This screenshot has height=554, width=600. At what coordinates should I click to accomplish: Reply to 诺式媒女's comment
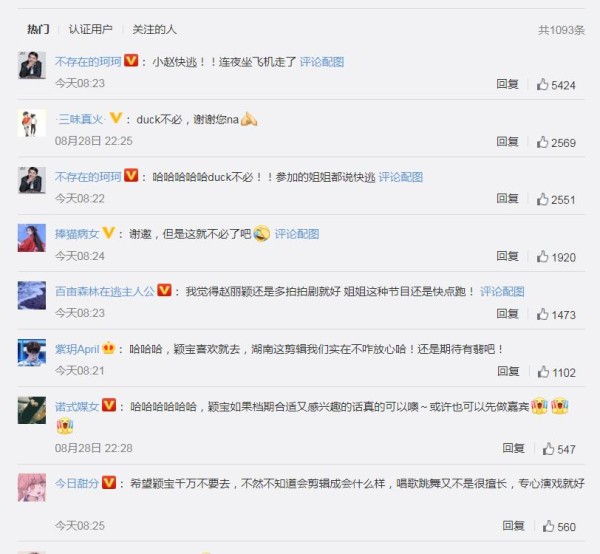click(513, 448)
